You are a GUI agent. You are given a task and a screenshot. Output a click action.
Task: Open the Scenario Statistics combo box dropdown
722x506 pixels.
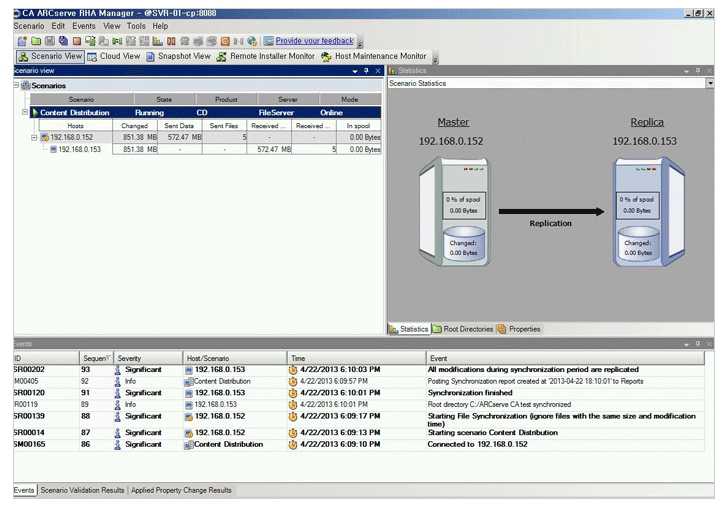point(710,83)
